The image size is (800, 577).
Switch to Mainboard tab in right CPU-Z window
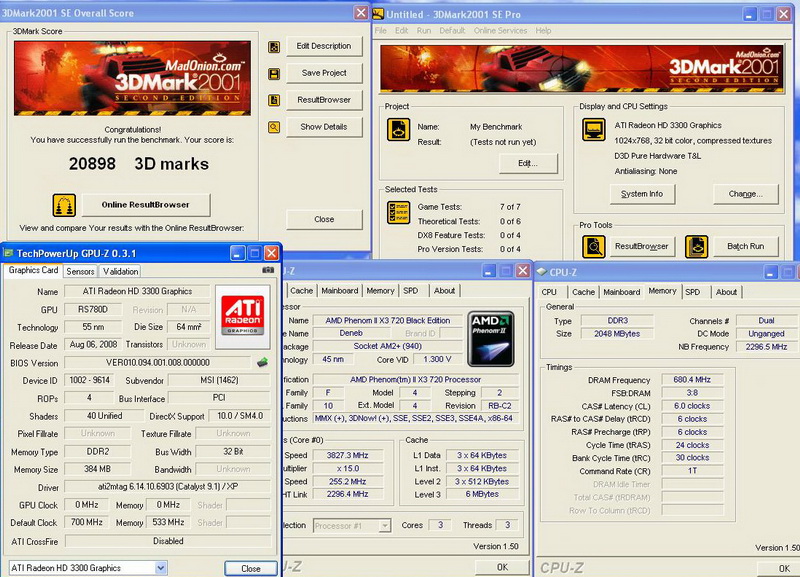click(621, 292)
